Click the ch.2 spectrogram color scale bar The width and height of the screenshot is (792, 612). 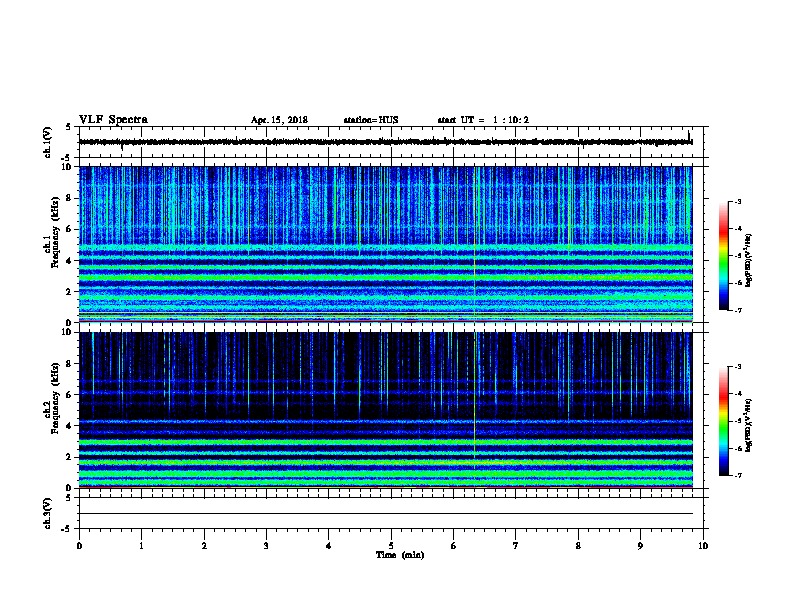[x=723, y=421]
